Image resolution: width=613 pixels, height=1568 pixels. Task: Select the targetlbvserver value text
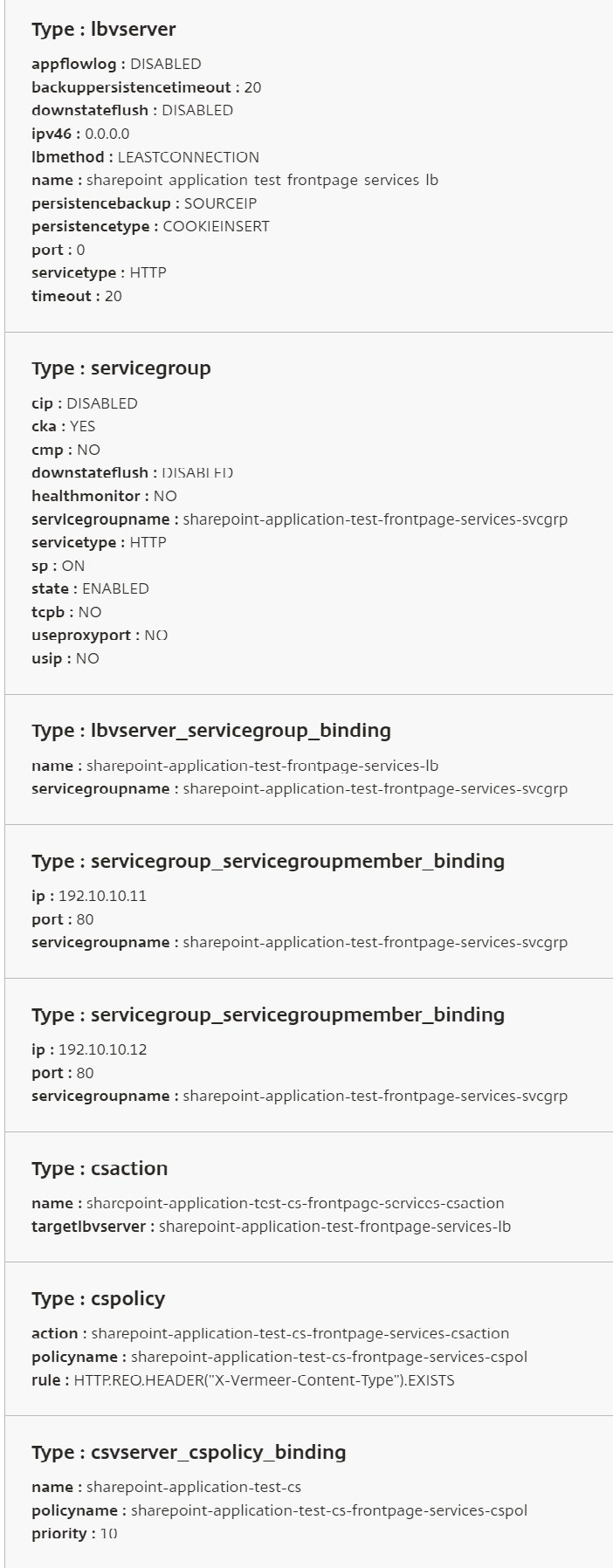click(x=334, y=1227)
